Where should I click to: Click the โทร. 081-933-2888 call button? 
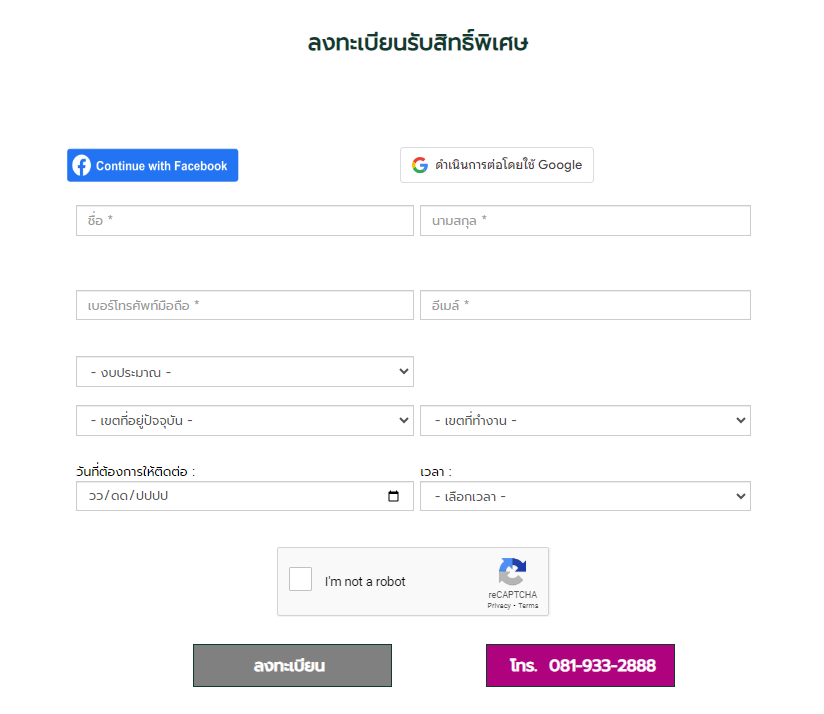click(580, 666)
